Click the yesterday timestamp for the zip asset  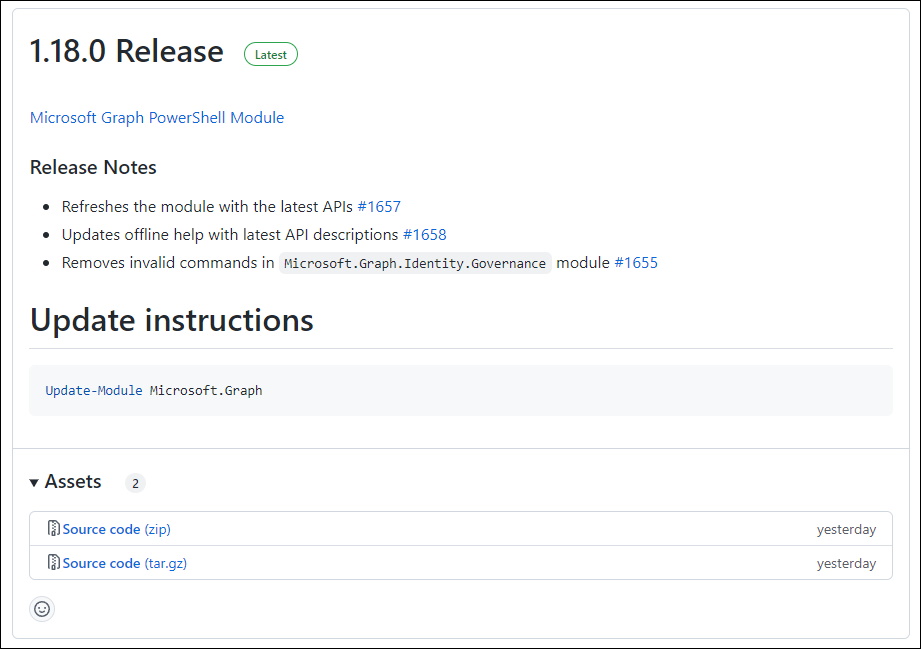click(x=846, y=529)
